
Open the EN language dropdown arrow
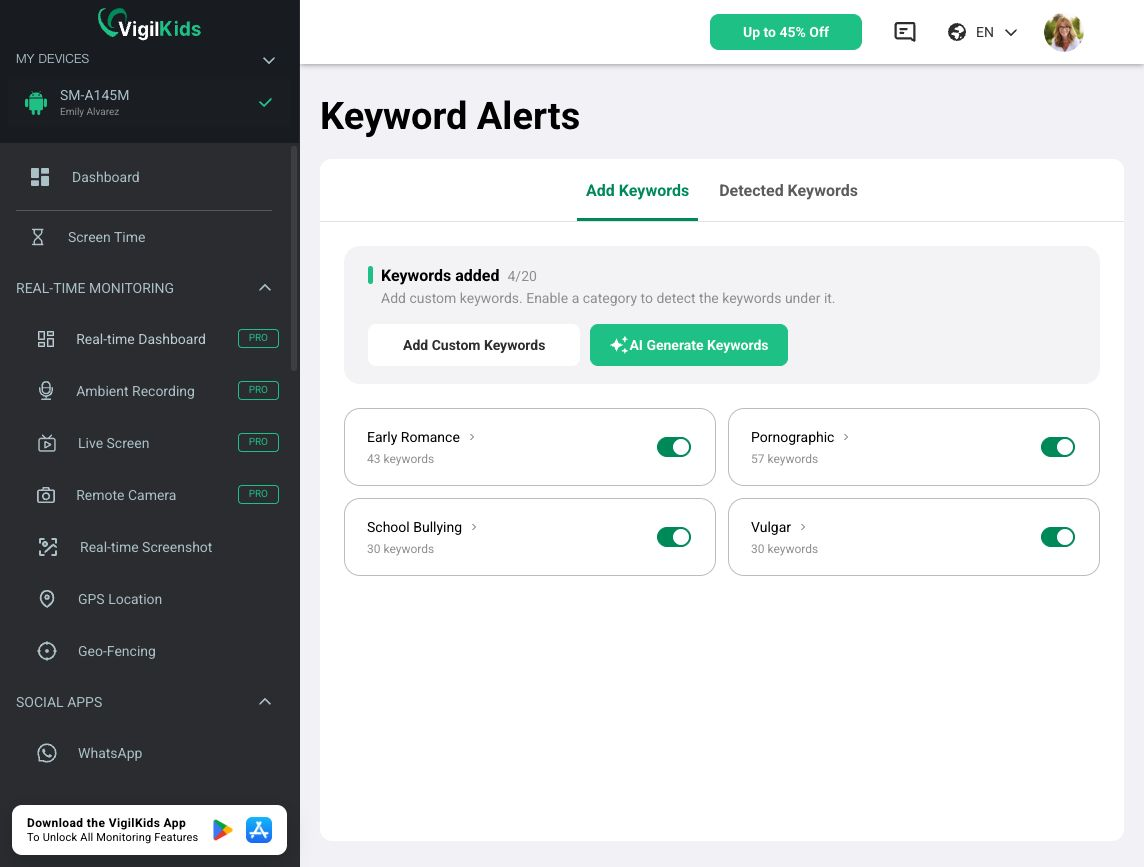pyautogui.click(x=1010, y=32)
